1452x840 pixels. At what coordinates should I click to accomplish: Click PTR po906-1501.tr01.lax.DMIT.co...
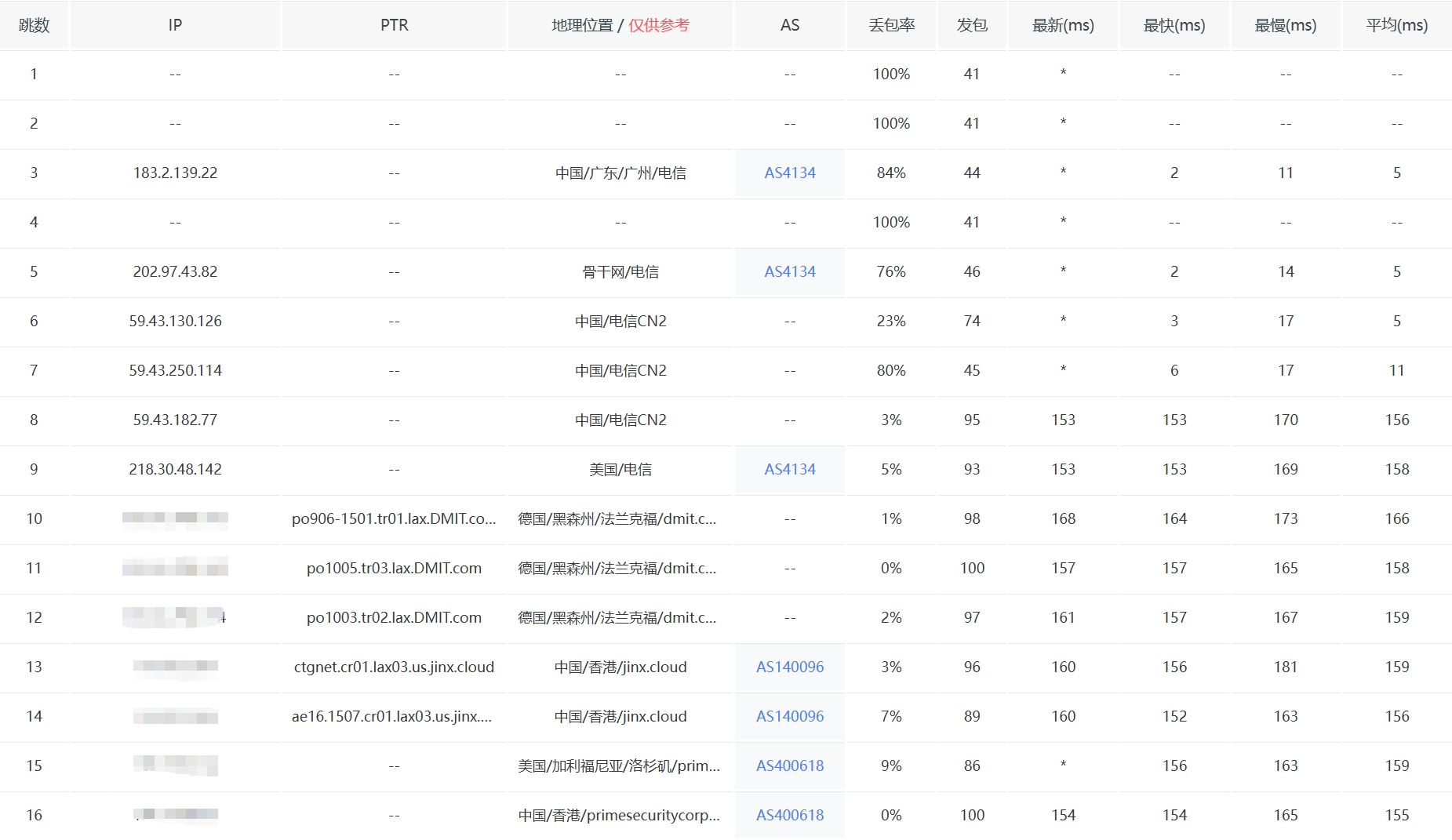(x=394, y=518)
